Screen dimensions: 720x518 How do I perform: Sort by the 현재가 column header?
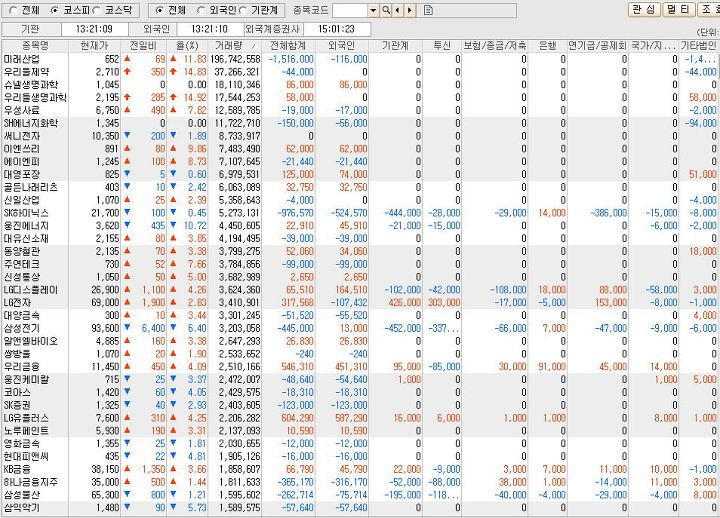coord(95,45)
